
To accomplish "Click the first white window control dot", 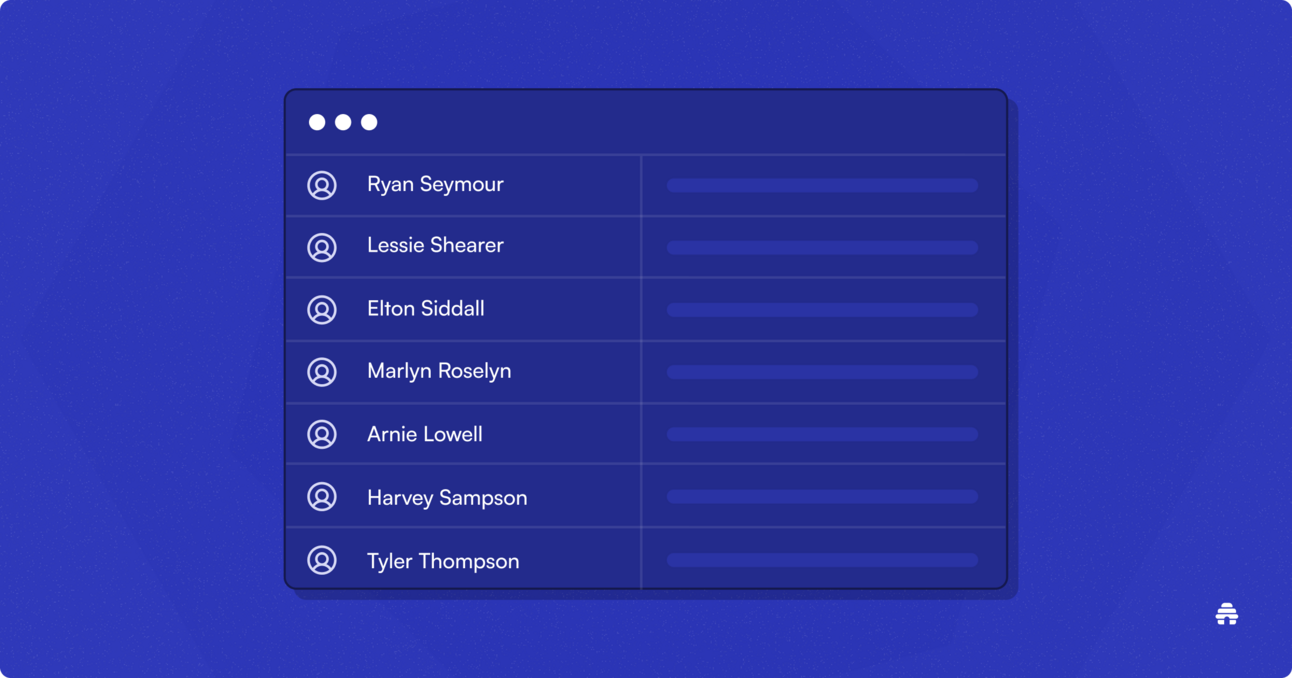I will pyautogui.click(x=317, y=122).
